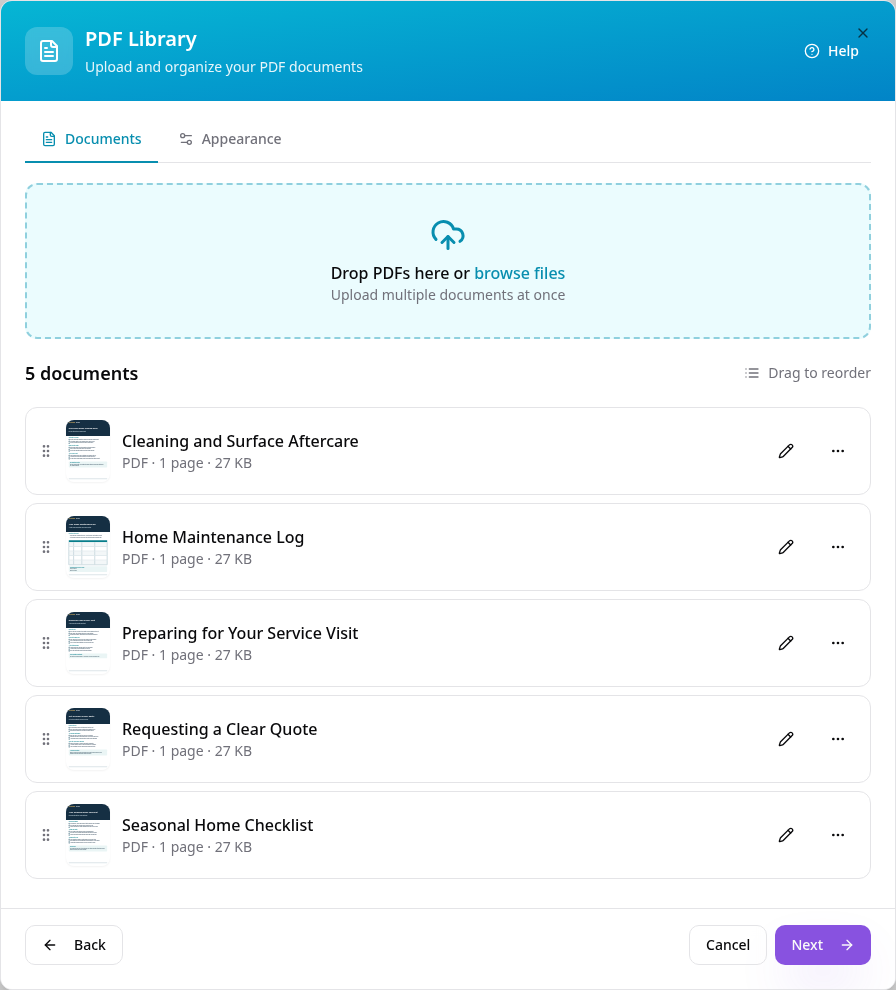This screenshot has width=896, height=990.
Task: Open more options for Seasonal Home Checklist
Action: click(838, 835)
